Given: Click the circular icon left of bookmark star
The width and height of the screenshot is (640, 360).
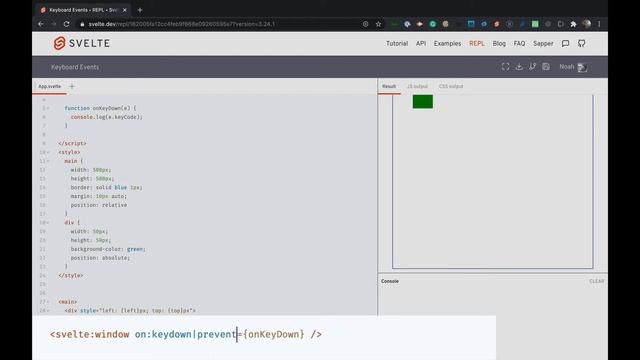Looking at the screenshot, I should (365, 24).
